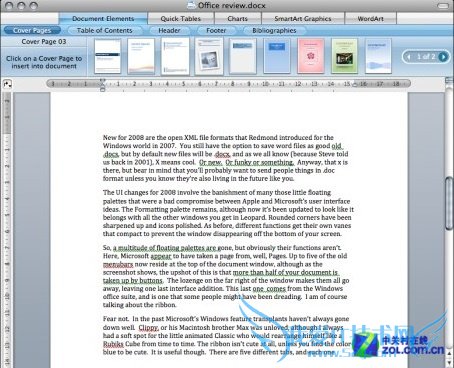Viewport: 454px width, 368px height.
Task: Insert the second cover page with orange wave
Action: [x=141, y=56]
